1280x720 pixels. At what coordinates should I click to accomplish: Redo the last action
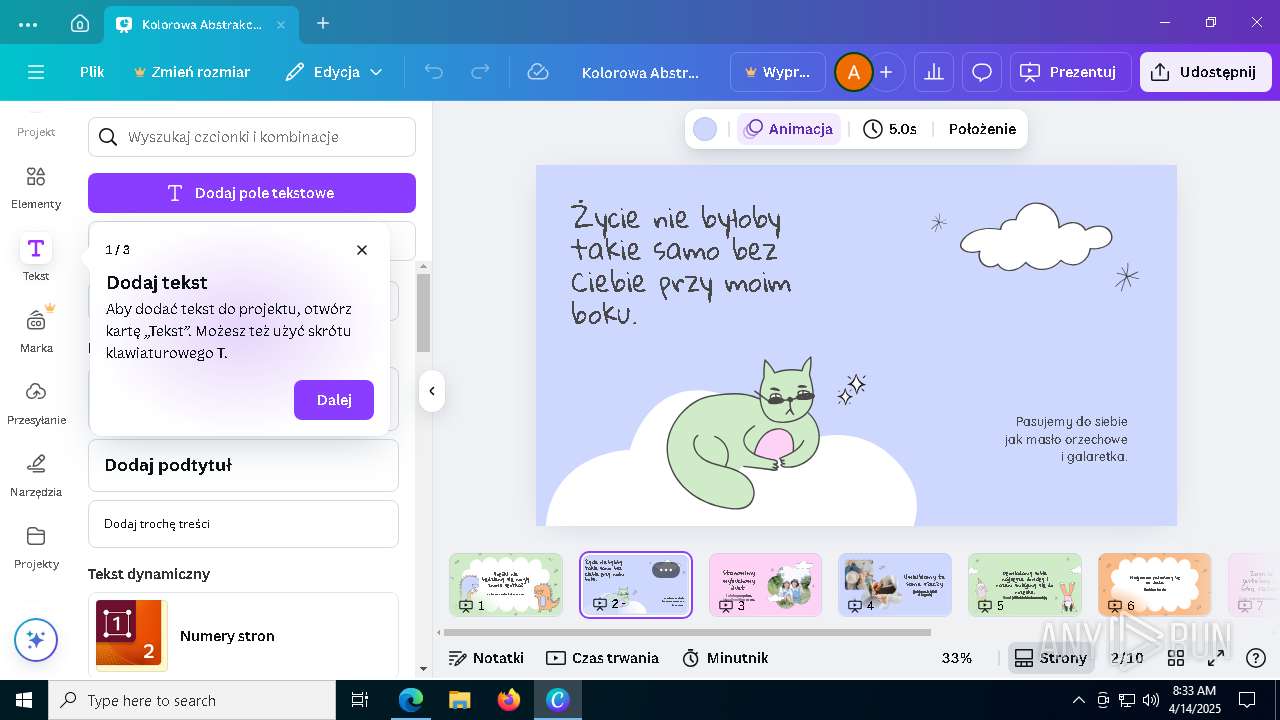(x=480, y=72)
